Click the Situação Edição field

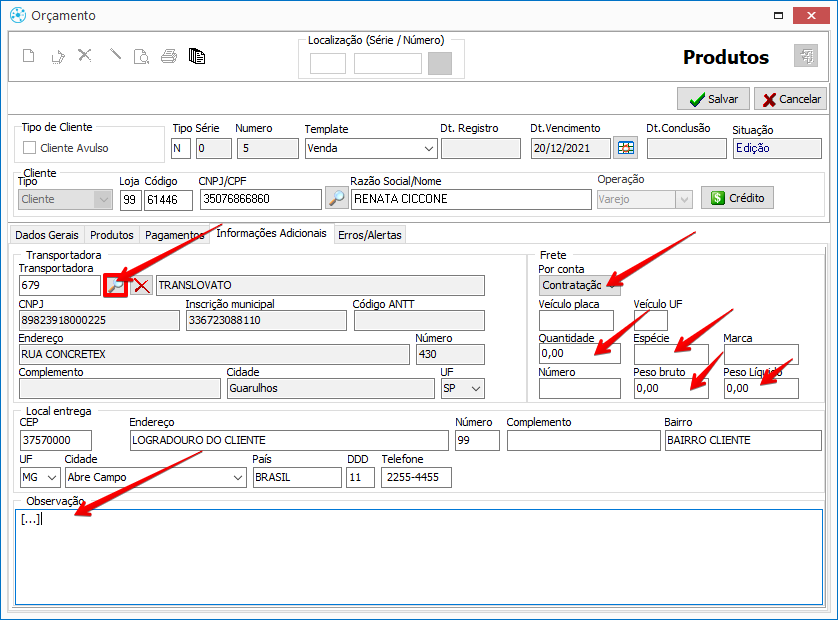(777, 149)
